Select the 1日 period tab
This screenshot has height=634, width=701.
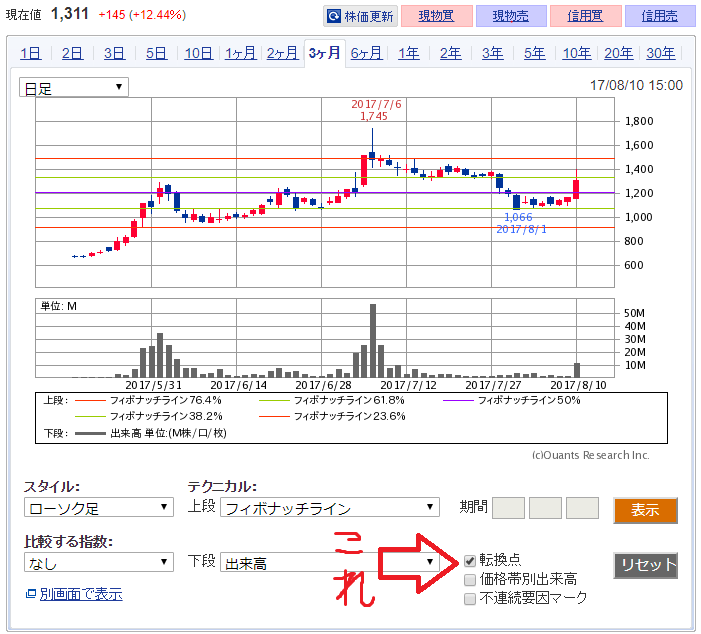[30, 53]
